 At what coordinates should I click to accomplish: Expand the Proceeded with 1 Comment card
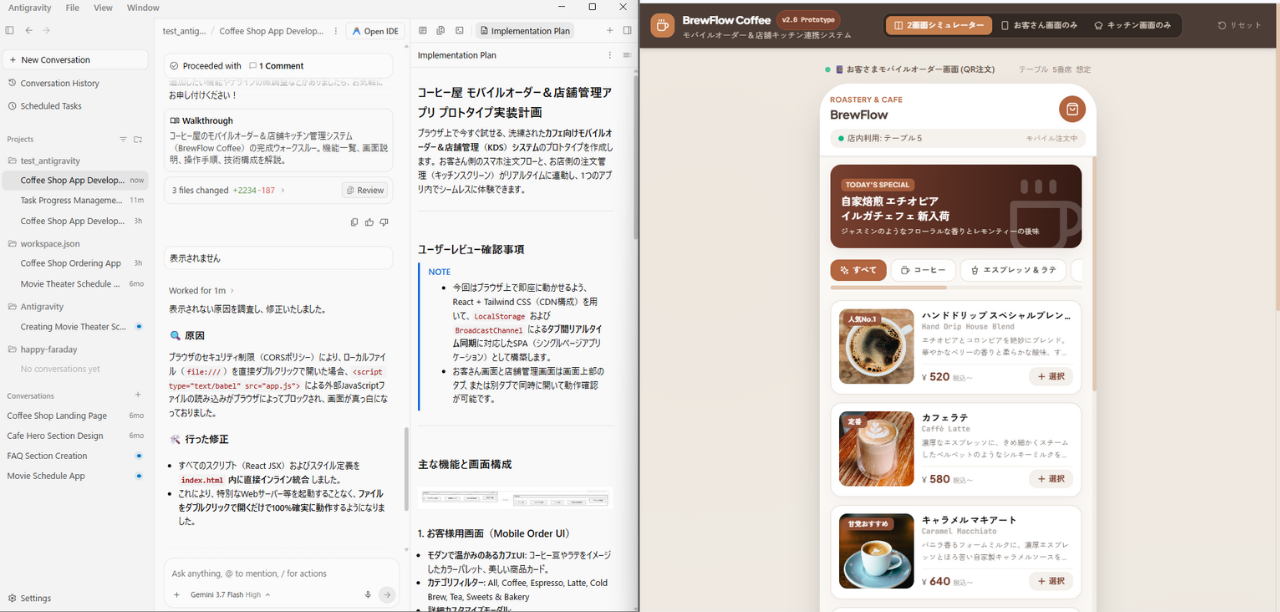(x=278, y=66)
